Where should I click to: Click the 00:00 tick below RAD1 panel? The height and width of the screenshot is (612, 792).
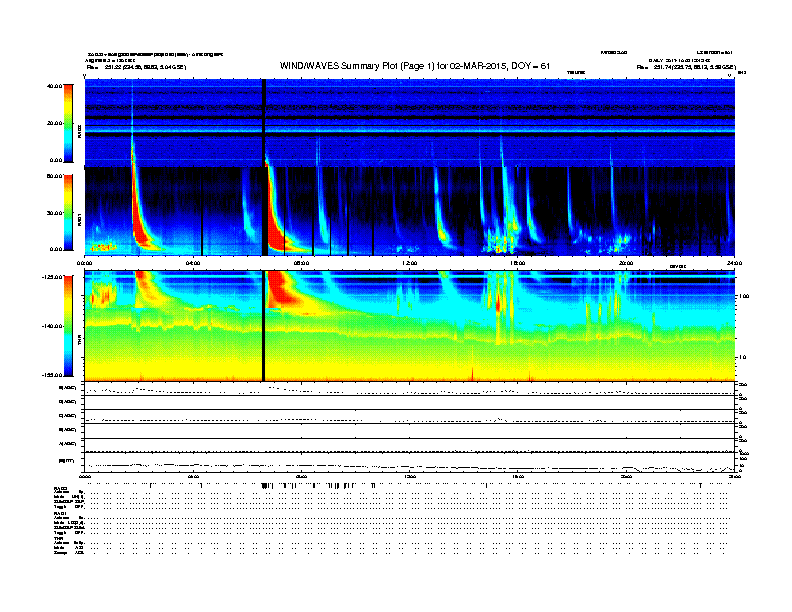pyautogui.click(x=86, y=263)
